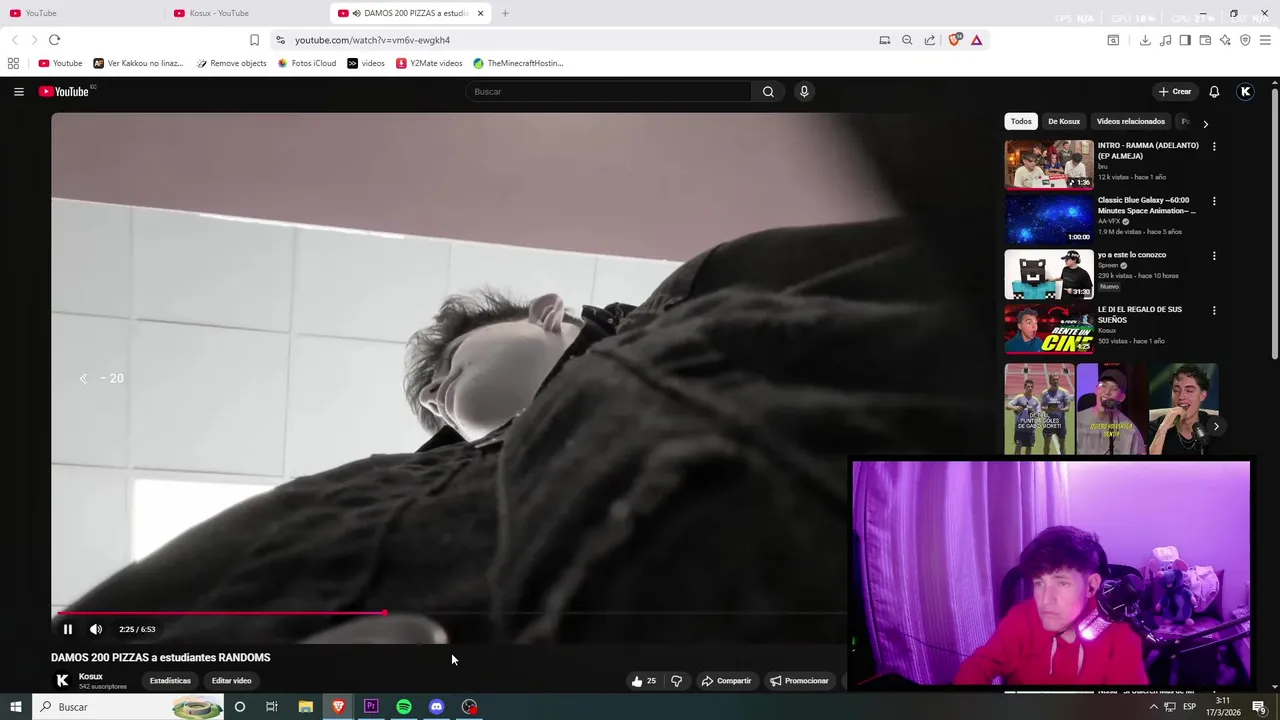Image resolution: width=1280 pixels, height=720 pixels.
Task: Open the Fotos iCloud bookmark
Action: coord(307,63)
